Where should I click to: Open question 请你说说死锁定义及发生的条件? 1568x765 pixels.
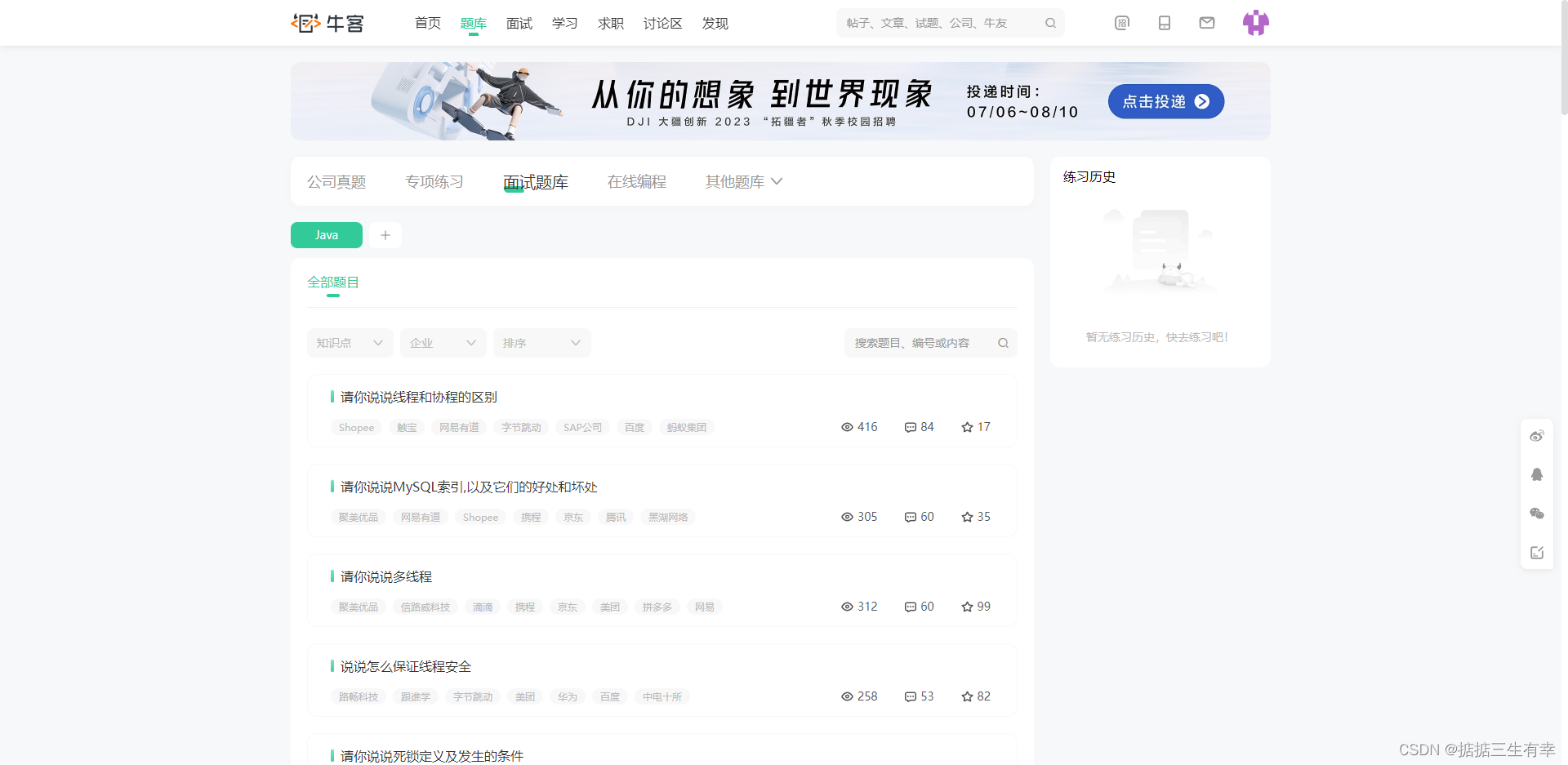[432, 756]
